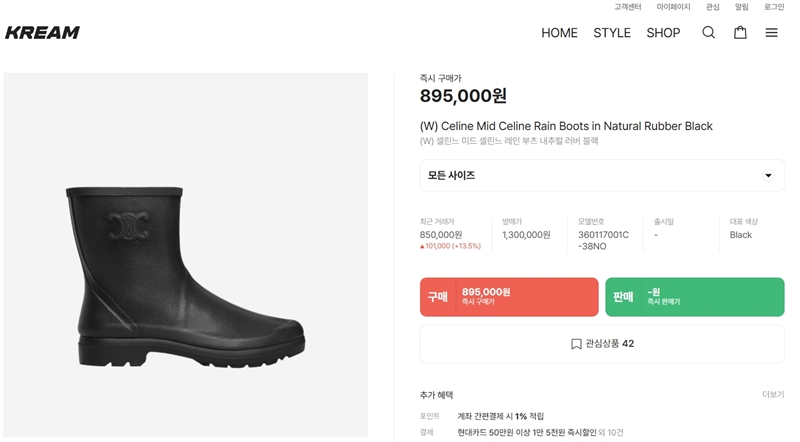This screenshot has width=800, height=442.
Task: Click the search magnifier icon
Action: pyautogui.click(x=708, y=33)
